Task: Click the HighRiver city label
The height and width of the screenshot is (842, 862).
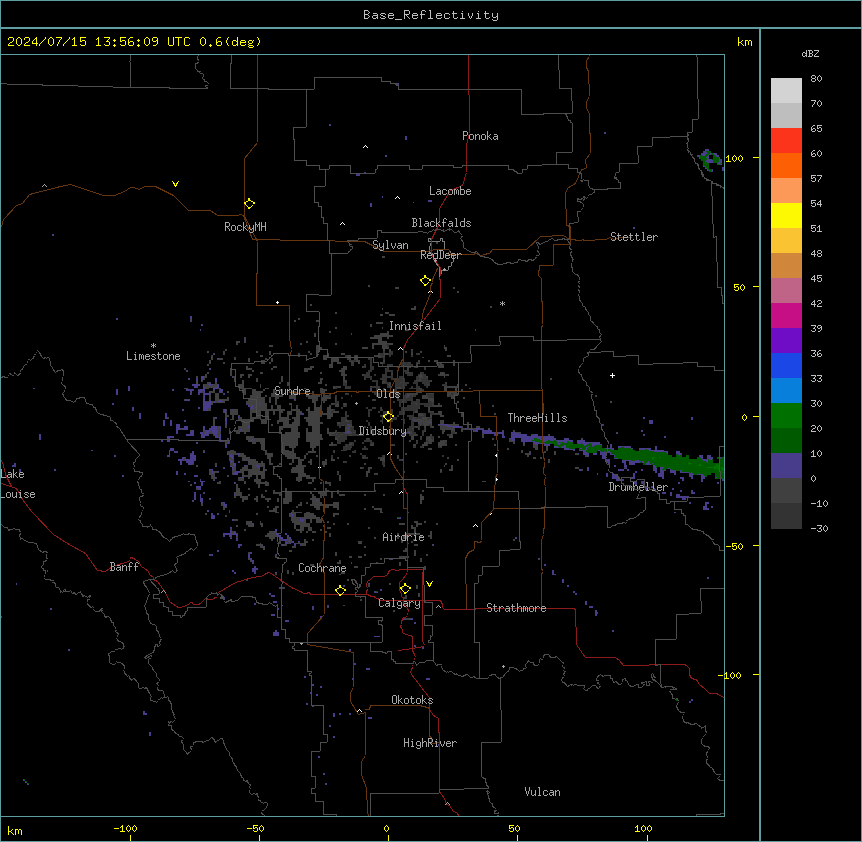Action: coord(430,743)
